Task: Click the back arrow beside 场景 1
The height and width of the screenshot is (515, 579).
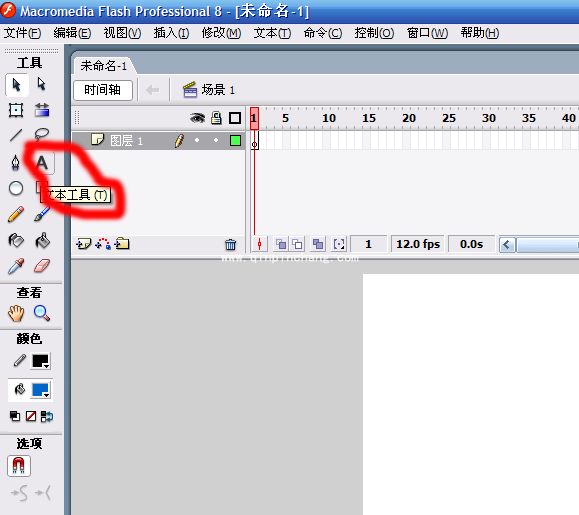Action: click(x=153, y=90)
